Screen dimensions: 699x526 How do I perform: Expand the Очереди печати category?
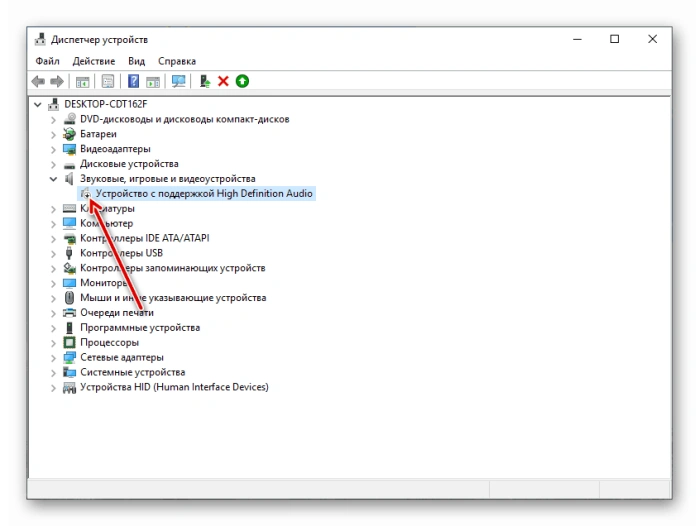click(53, 313)
